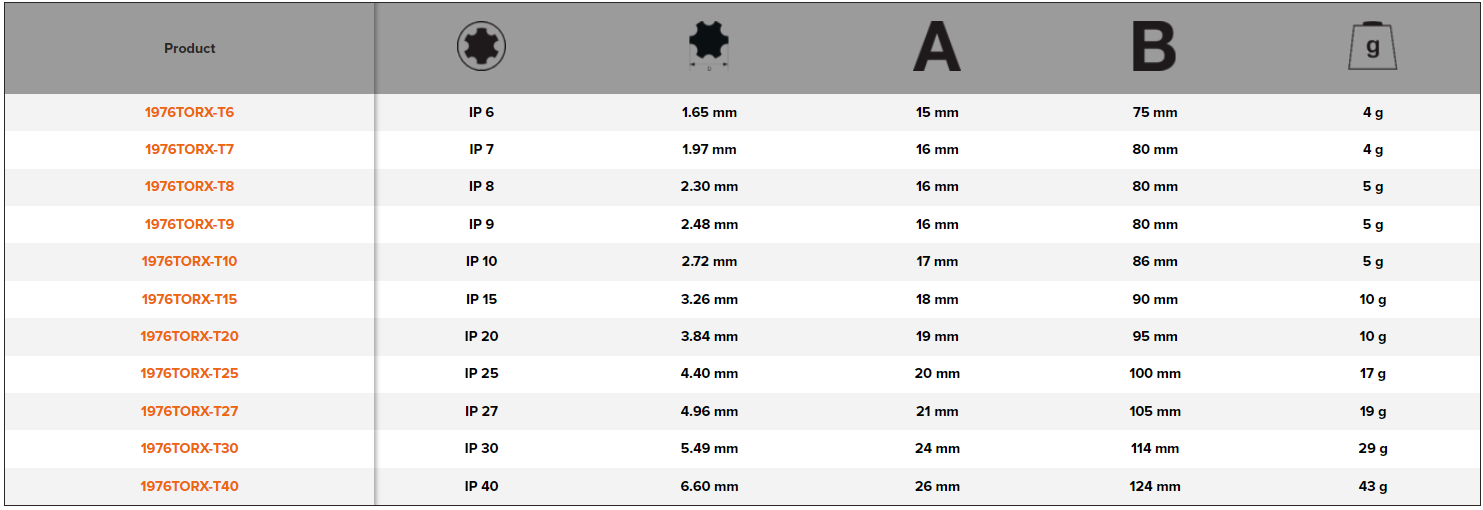The height and width of the screenshot is (510, 1483).
Task: Click the Torx socket profile header icon
Action: (x=481, y=47)
